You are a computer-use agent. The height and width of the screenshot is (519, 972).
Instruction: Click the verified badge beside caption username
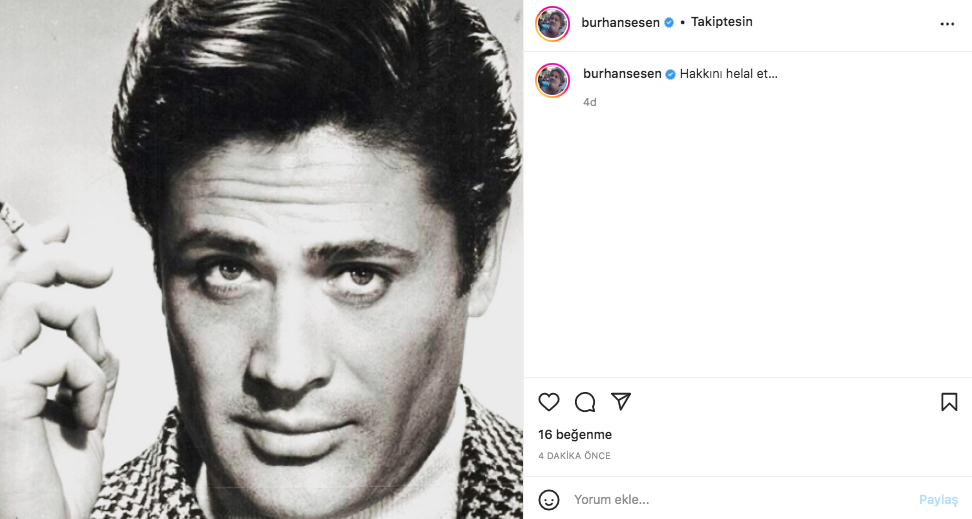(x=671, y=74)
